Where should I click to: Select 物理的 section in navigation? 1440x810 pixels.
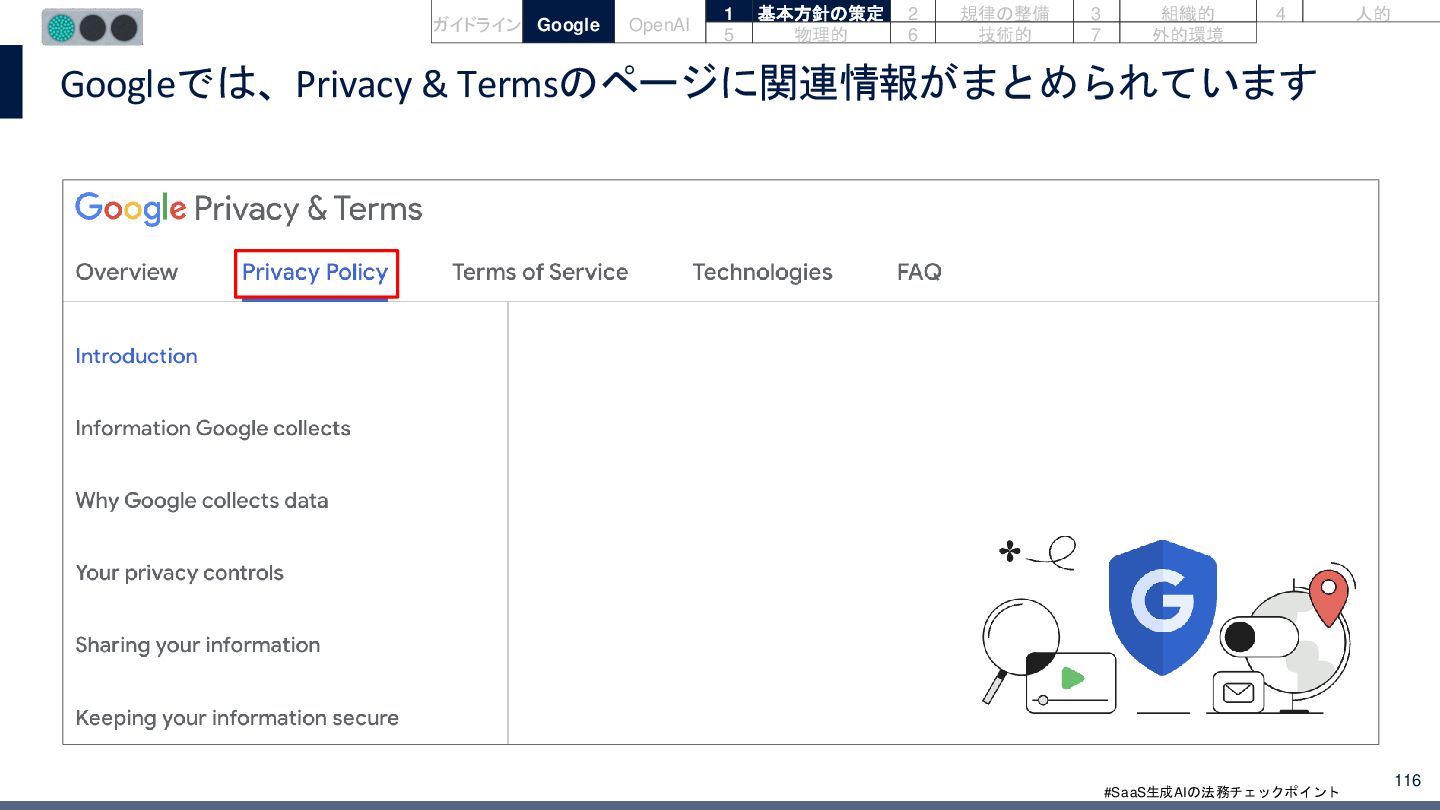(x=820, y=34)
